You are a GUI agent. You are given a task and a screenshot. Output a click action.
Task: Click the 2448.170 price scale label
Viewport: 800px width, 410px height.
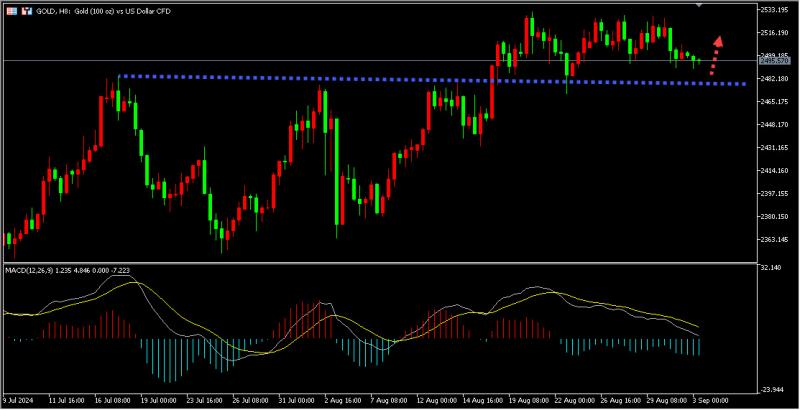coord(772,124)
